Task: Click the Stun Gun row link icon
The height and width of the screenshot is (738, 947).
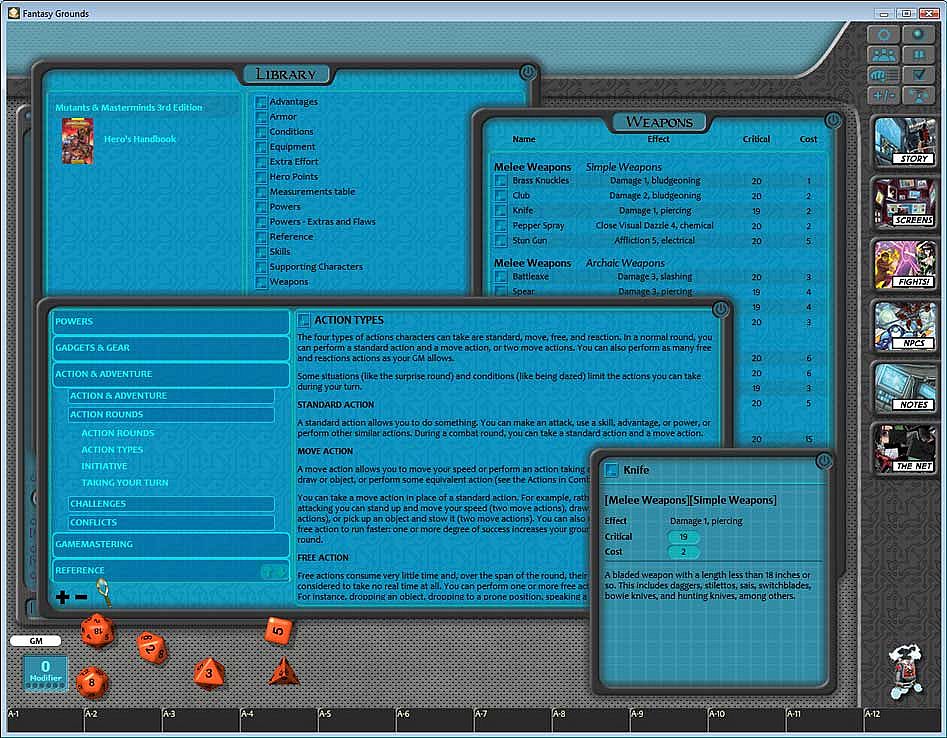Action: (501, 240)
